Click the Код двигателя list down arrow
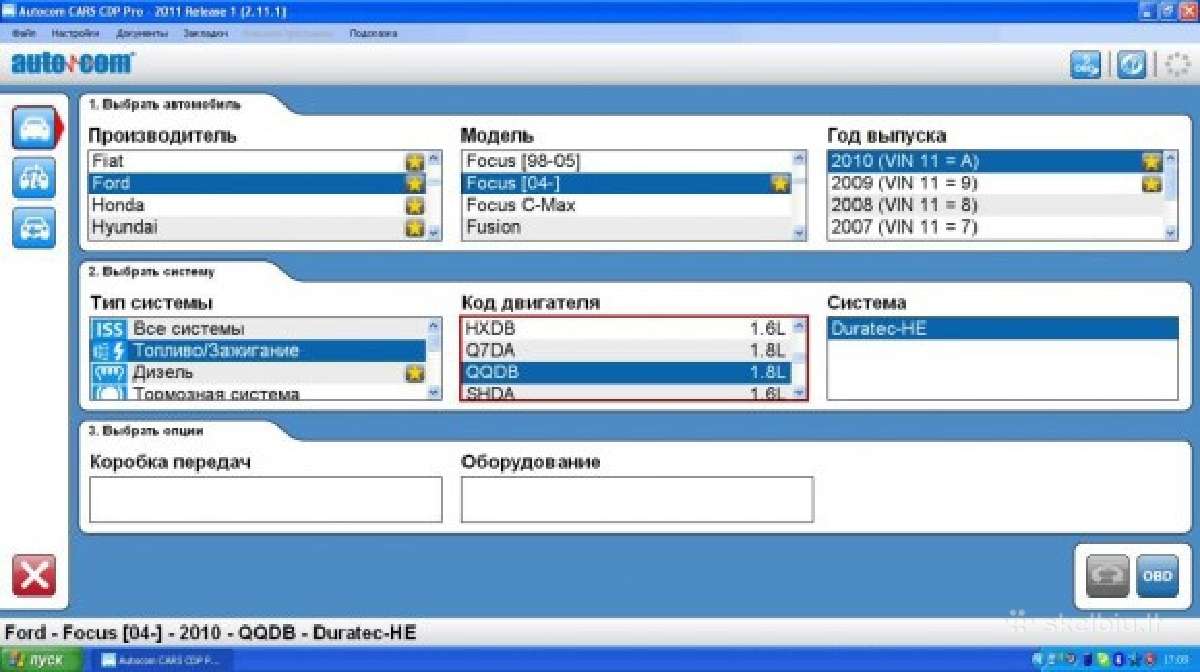The image size is (1200, 672). (x=799, y=393)
